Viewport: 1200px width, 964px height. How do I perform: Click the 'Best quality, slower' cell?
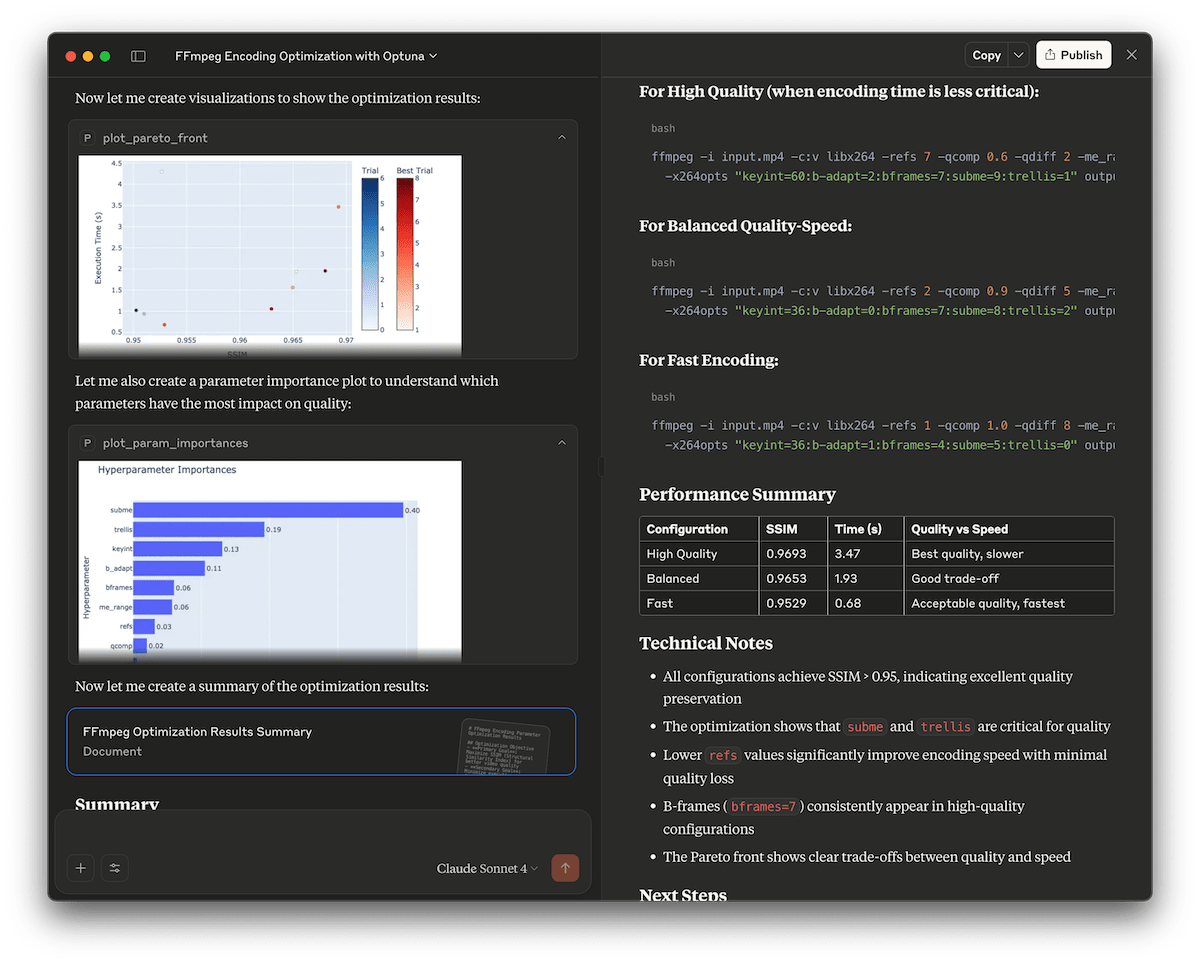click(1009, 553)
